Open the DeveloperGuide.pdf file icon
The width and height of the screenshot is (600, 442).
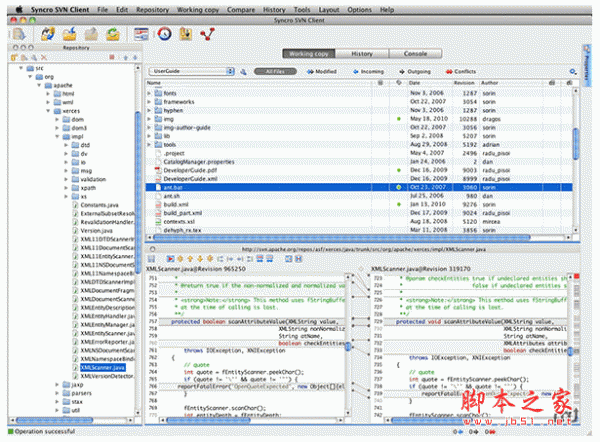point(158,170)
